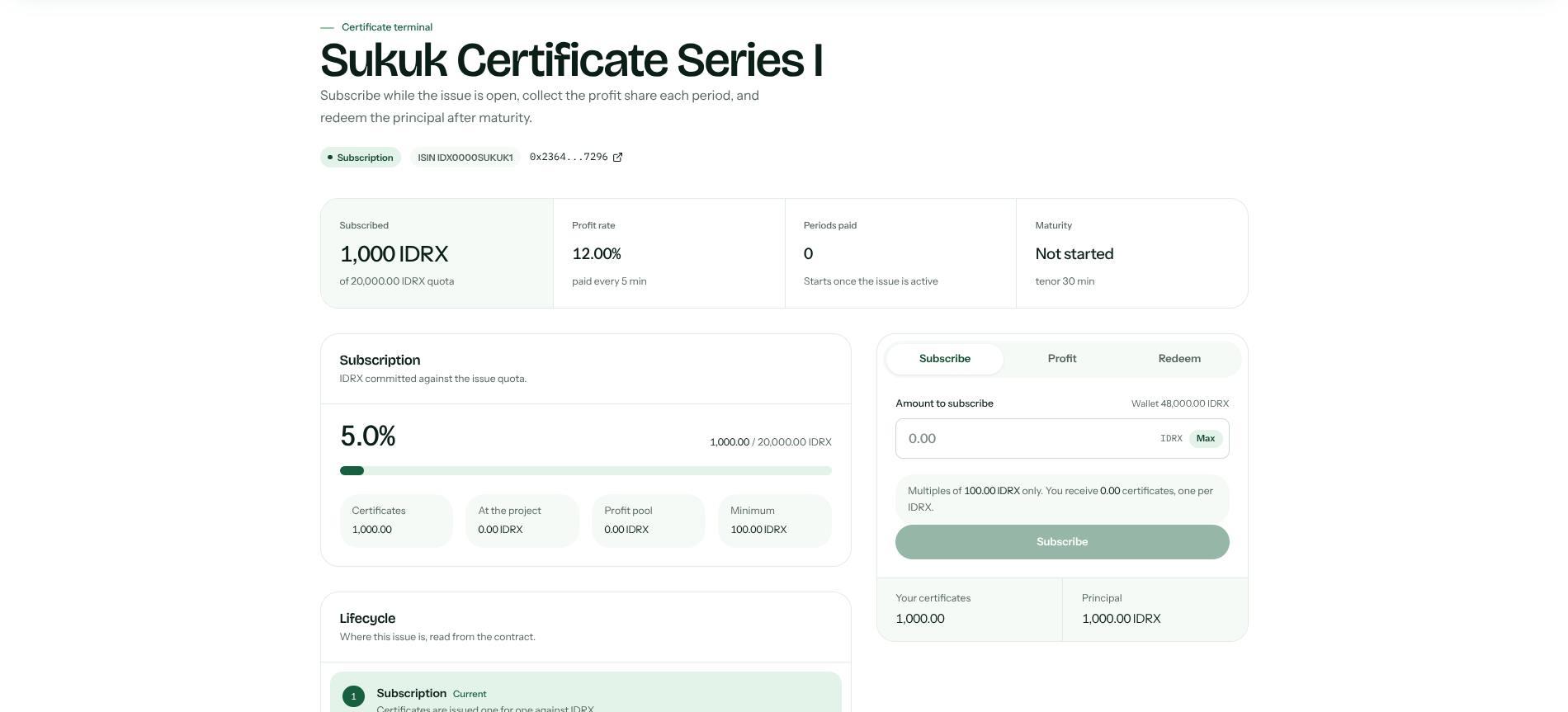Click the subscription progress bar
This screenshot has height=712, width=1568.
click(x=586, y=471)
